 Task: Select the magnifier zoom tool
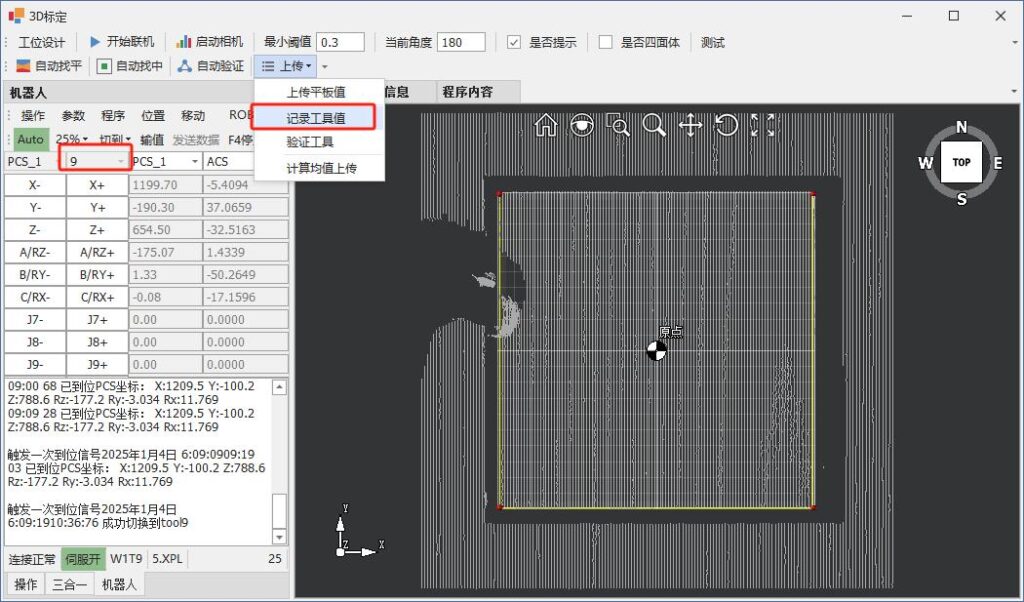pyautogui.click(x=654, y=125)
